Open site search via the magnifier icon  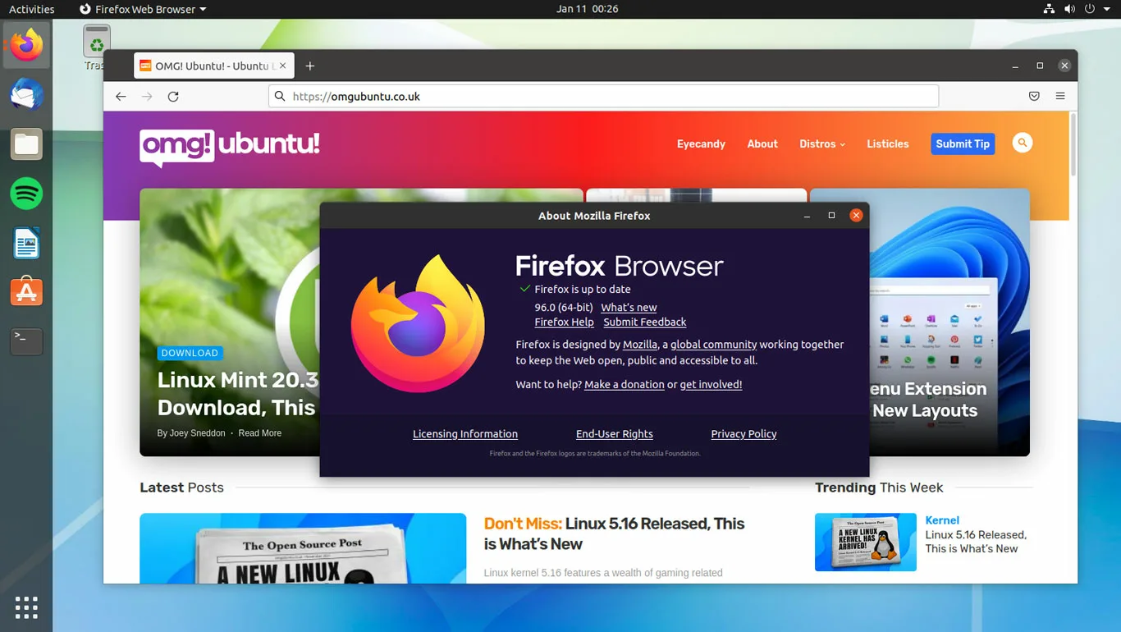coord(1022,143)
